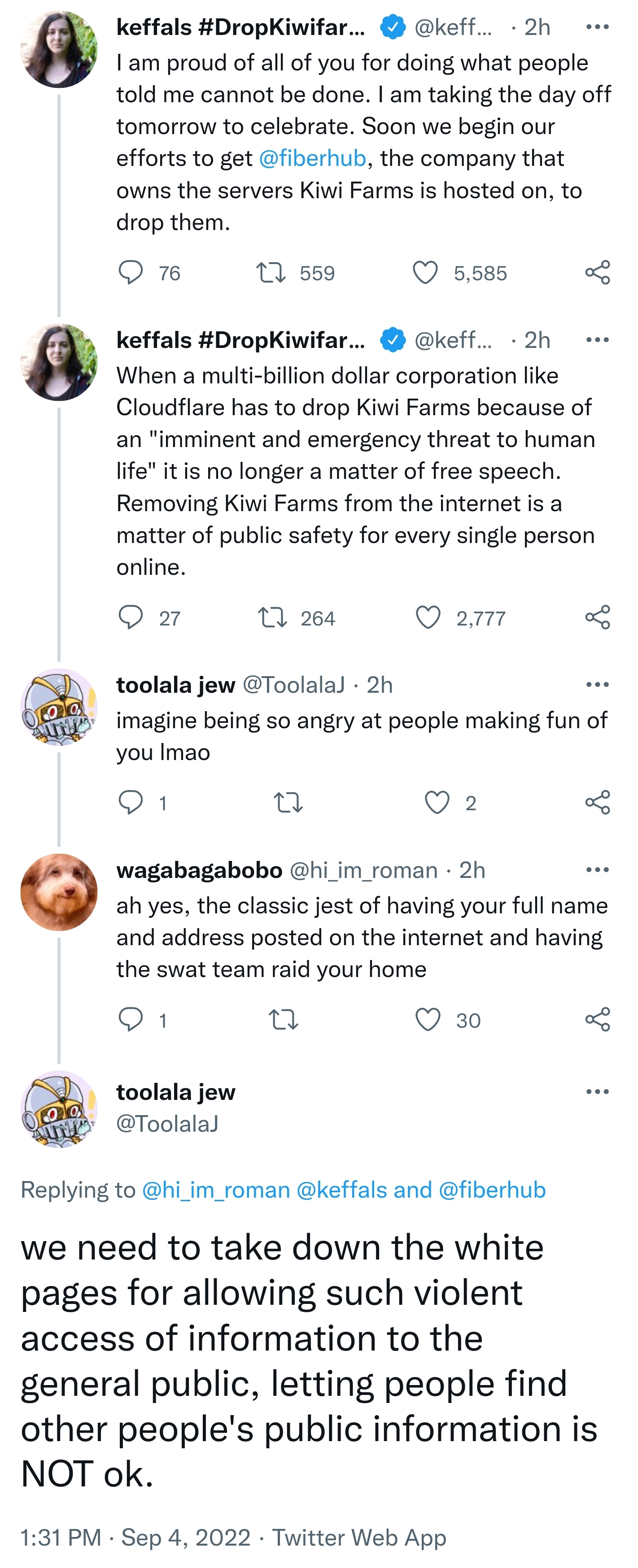Open more options on the main toolala jew tweet
The height and width of the screenshot is (1568, 638).
click(597, 1091)
